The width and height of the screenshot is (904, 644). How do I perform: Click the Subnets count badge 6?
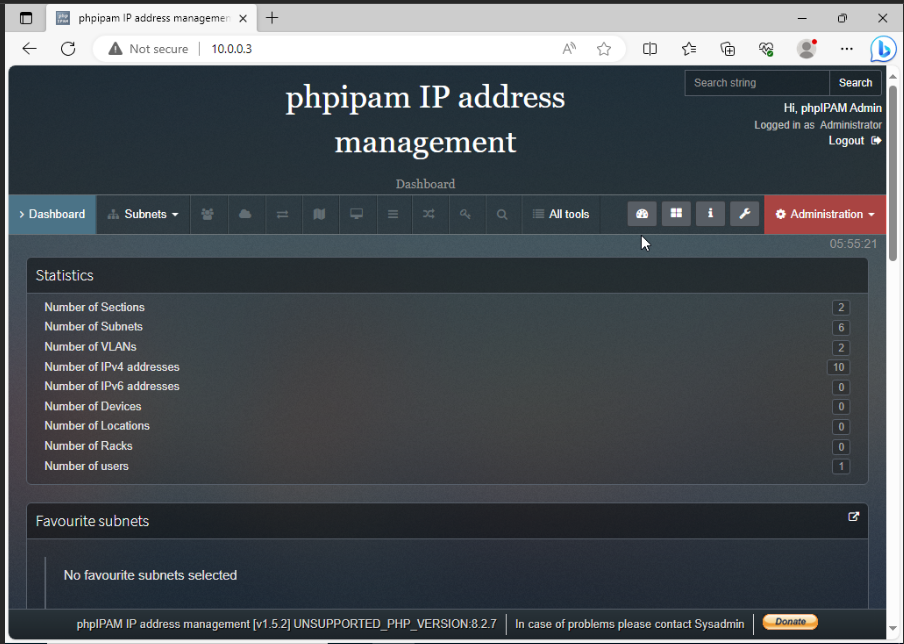click(841, 327)
